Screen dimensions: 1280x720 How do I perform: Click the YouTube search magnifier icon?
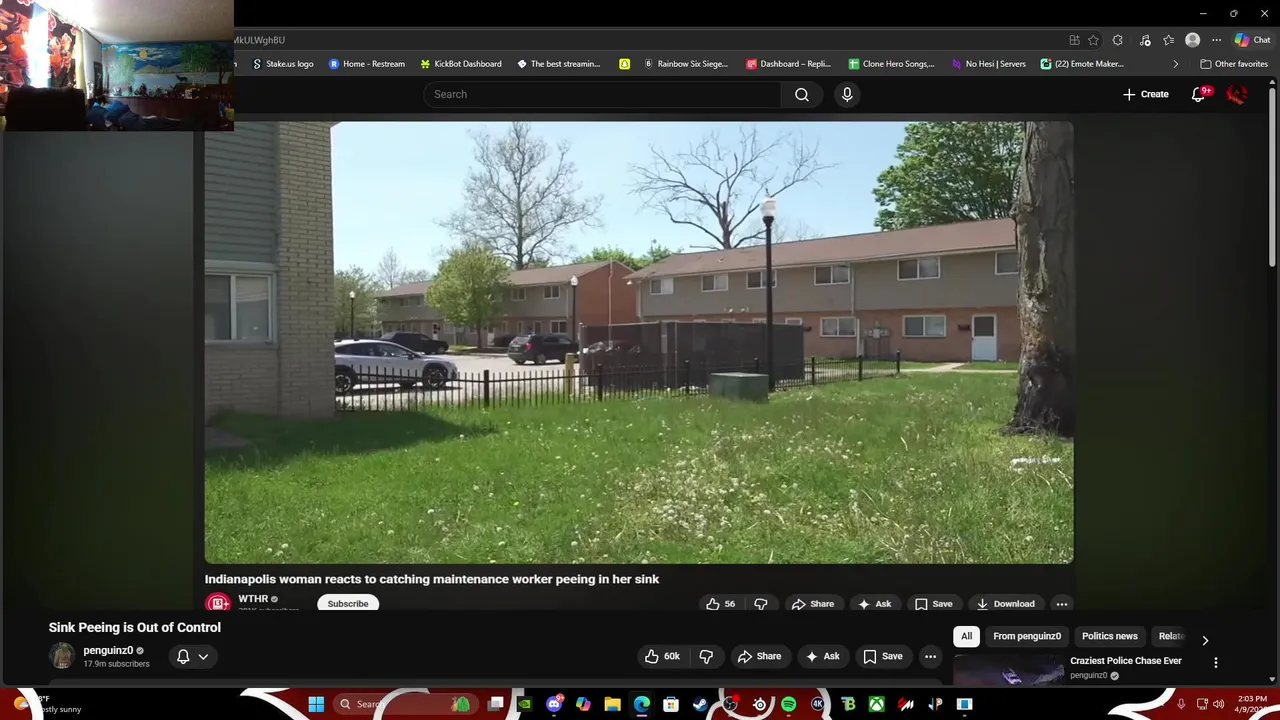[802, 94]
